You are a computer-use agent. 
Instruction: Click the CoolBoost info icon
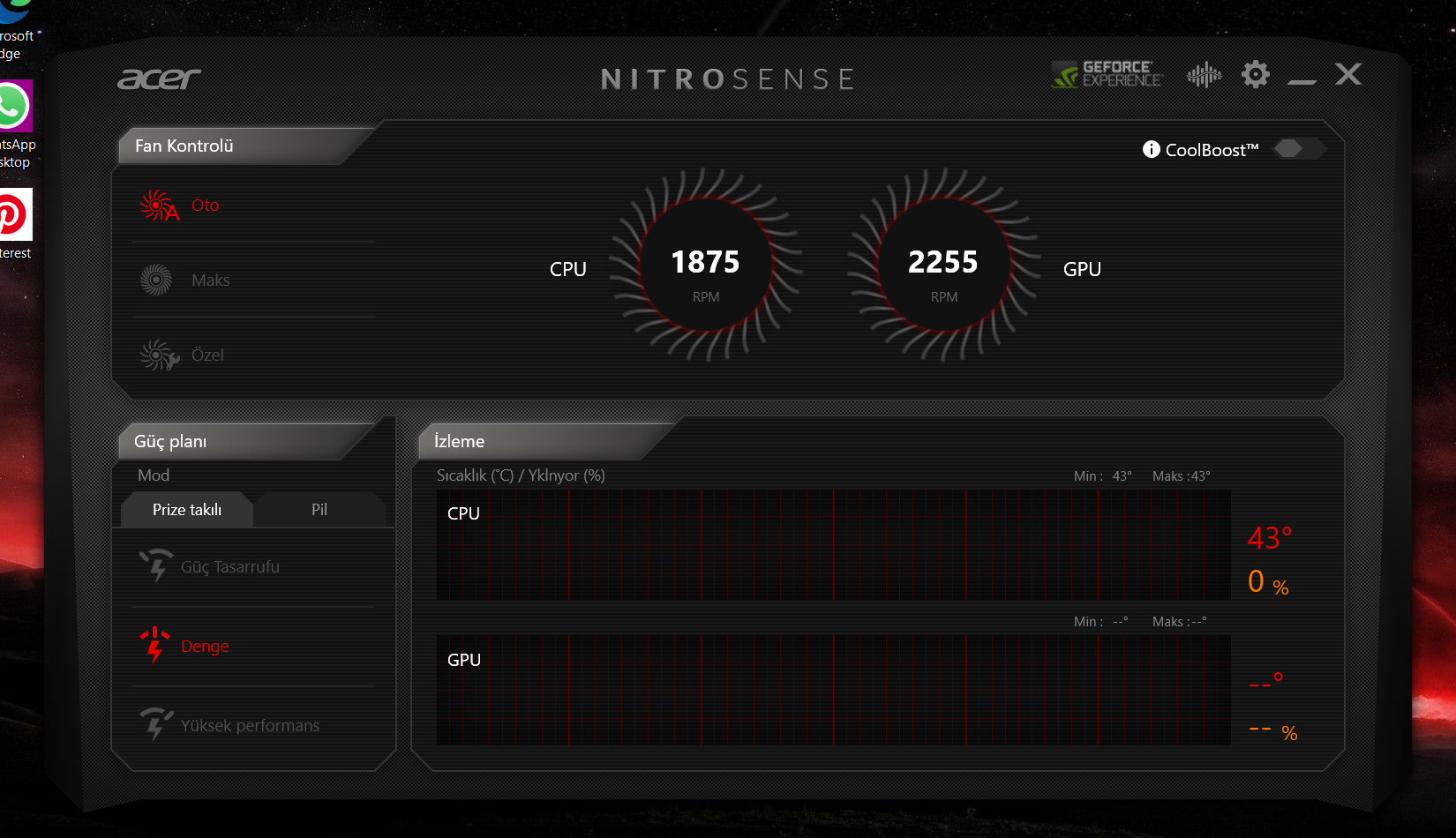[1151, 149]
